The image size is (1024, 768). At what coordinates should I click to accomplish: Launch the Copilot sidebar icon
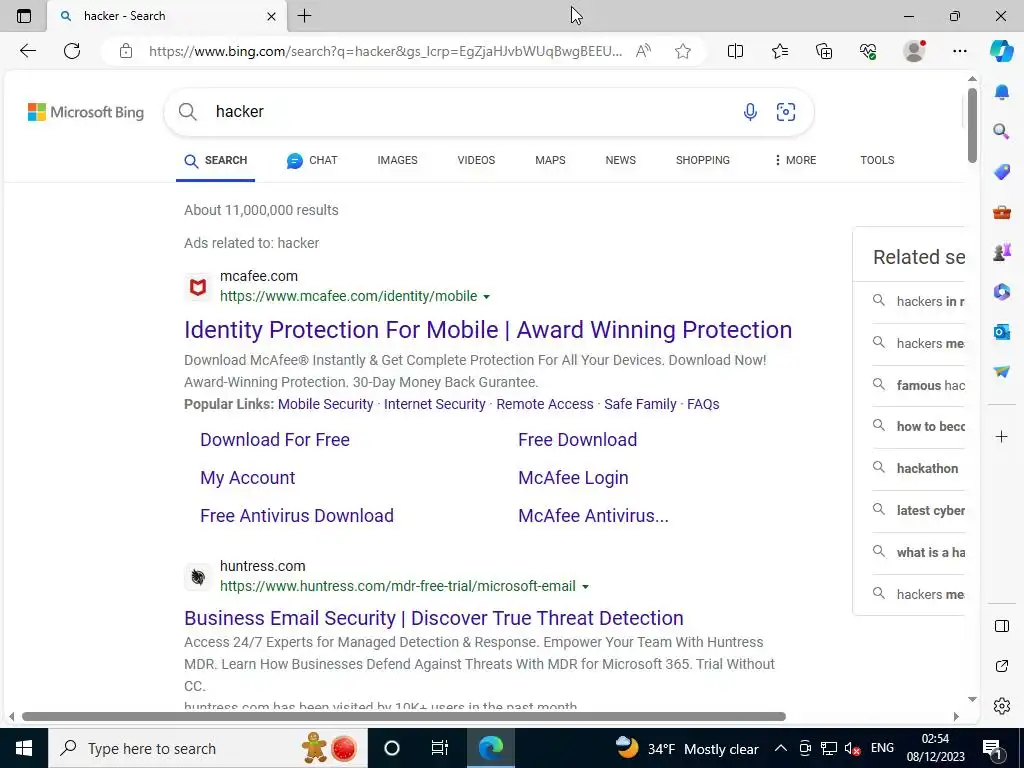[1001, 51]
